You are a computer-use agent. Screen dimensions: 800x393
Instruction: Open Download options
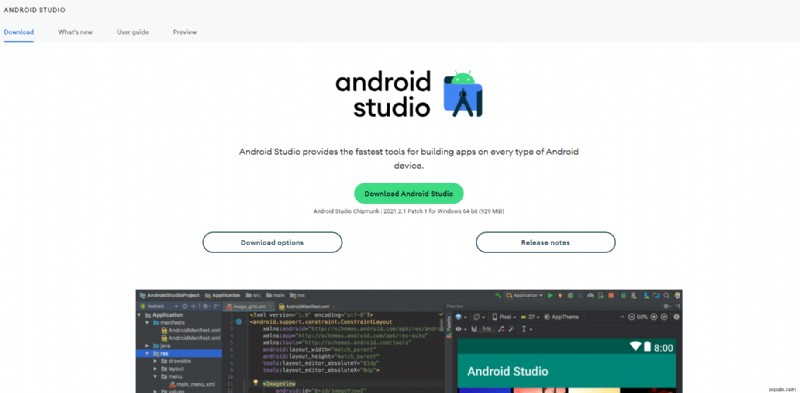pos(272,242)
